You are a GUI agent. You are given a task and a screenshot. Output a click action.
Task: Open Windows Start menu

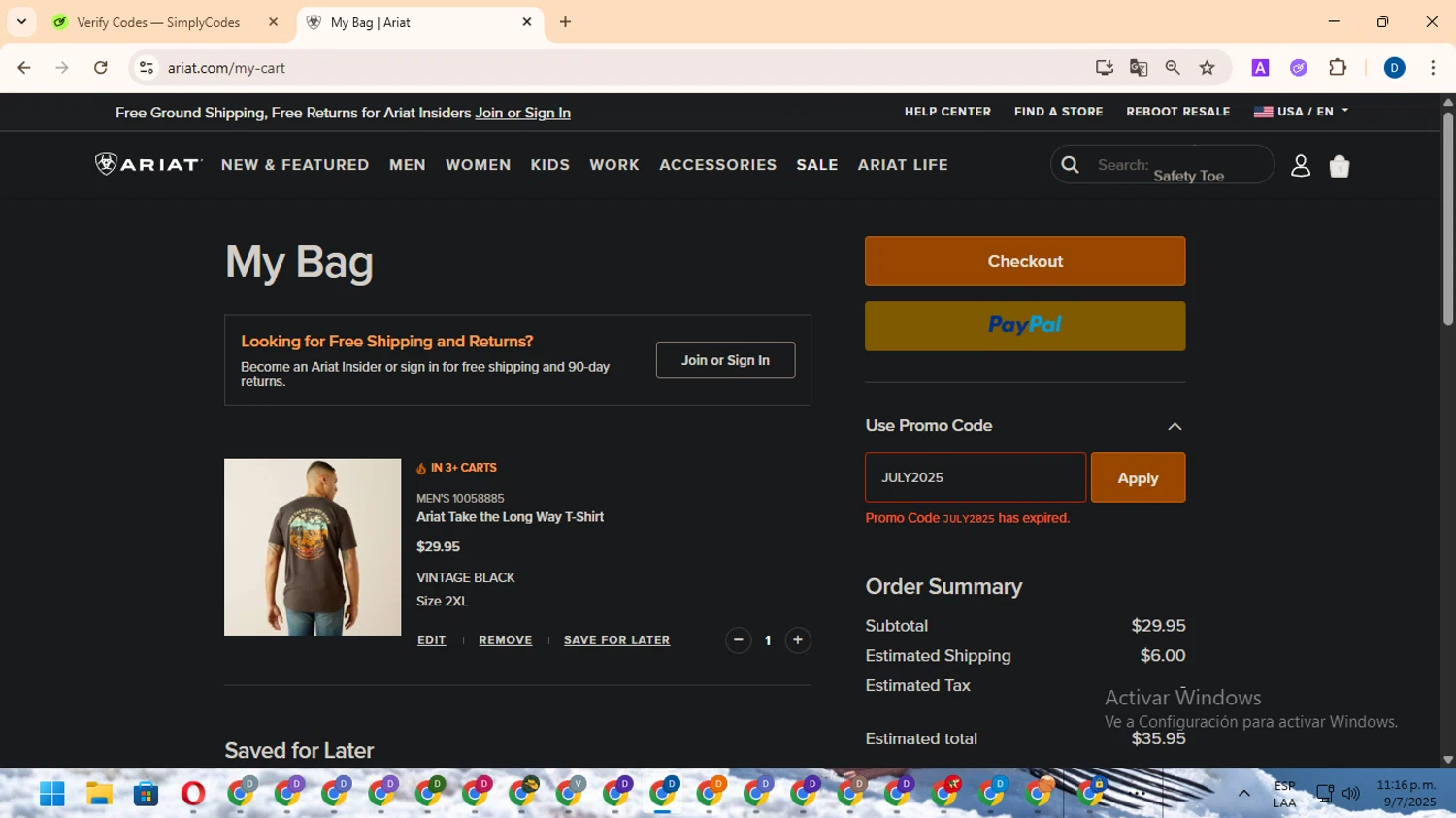(x=51, y=794)
